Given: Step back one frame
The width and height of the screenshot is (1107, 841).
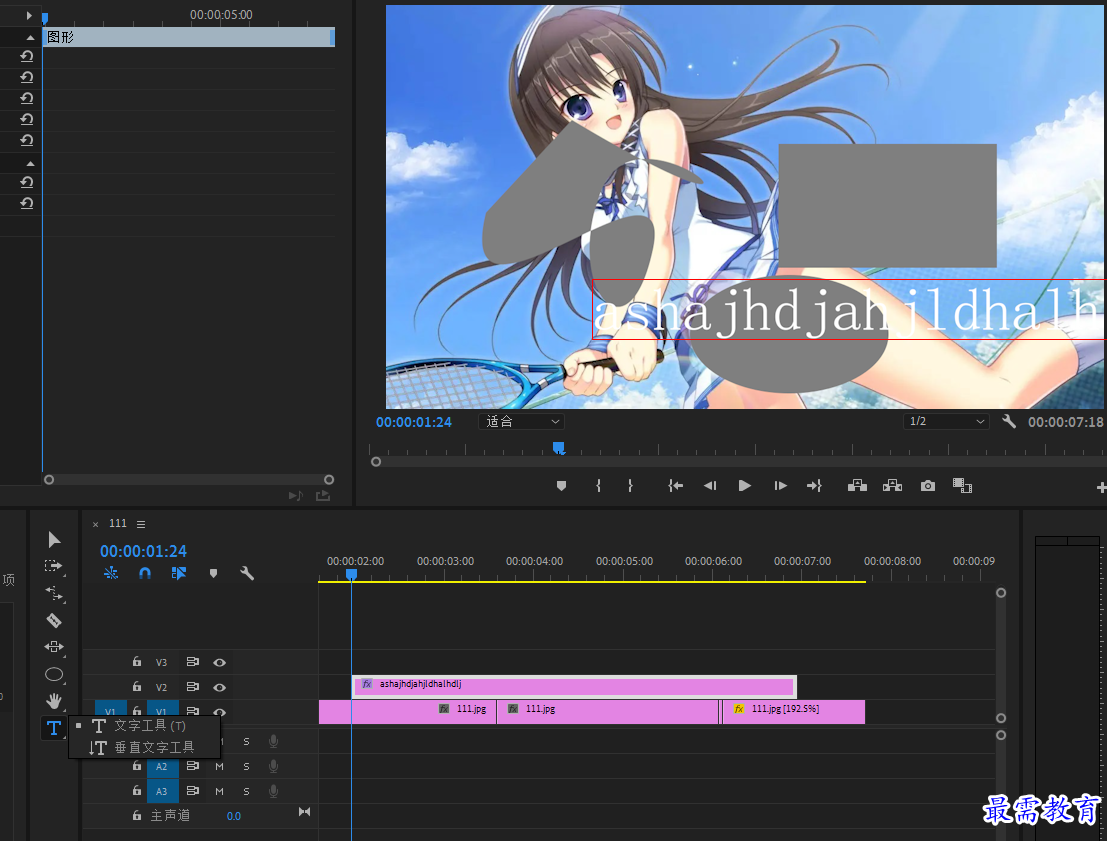Looking at the screenshot, I should (x=710, y=486).
